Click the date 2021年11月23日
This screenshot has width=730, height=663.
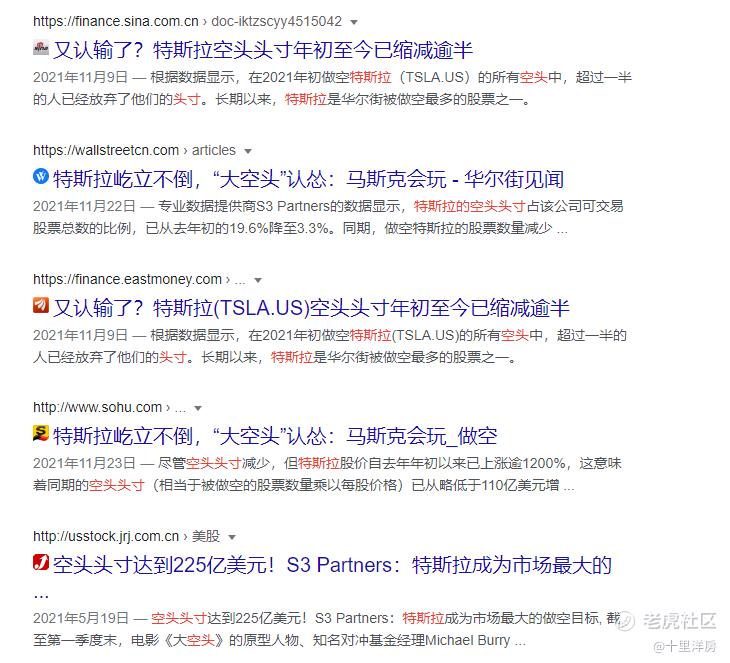pyautogui.click(x=84, y=463)
